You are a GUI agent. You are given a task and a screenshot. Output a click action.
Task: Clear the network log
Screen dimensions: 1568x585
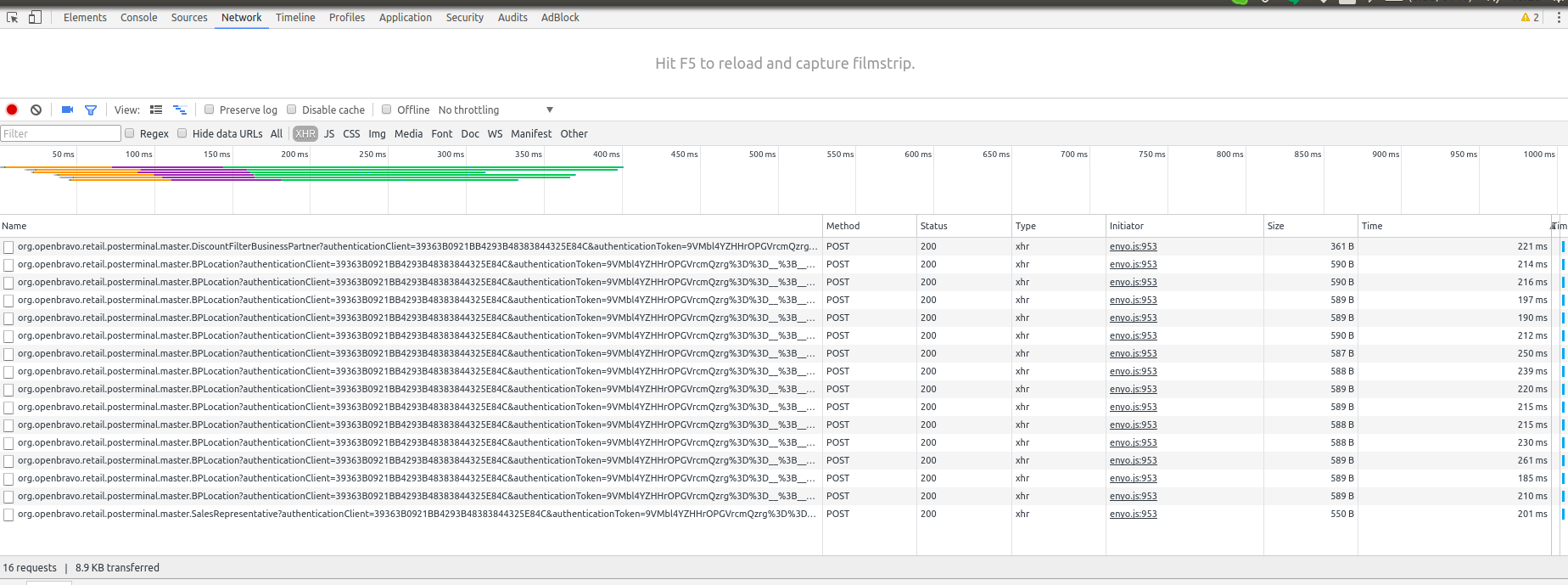pos(36,110)
